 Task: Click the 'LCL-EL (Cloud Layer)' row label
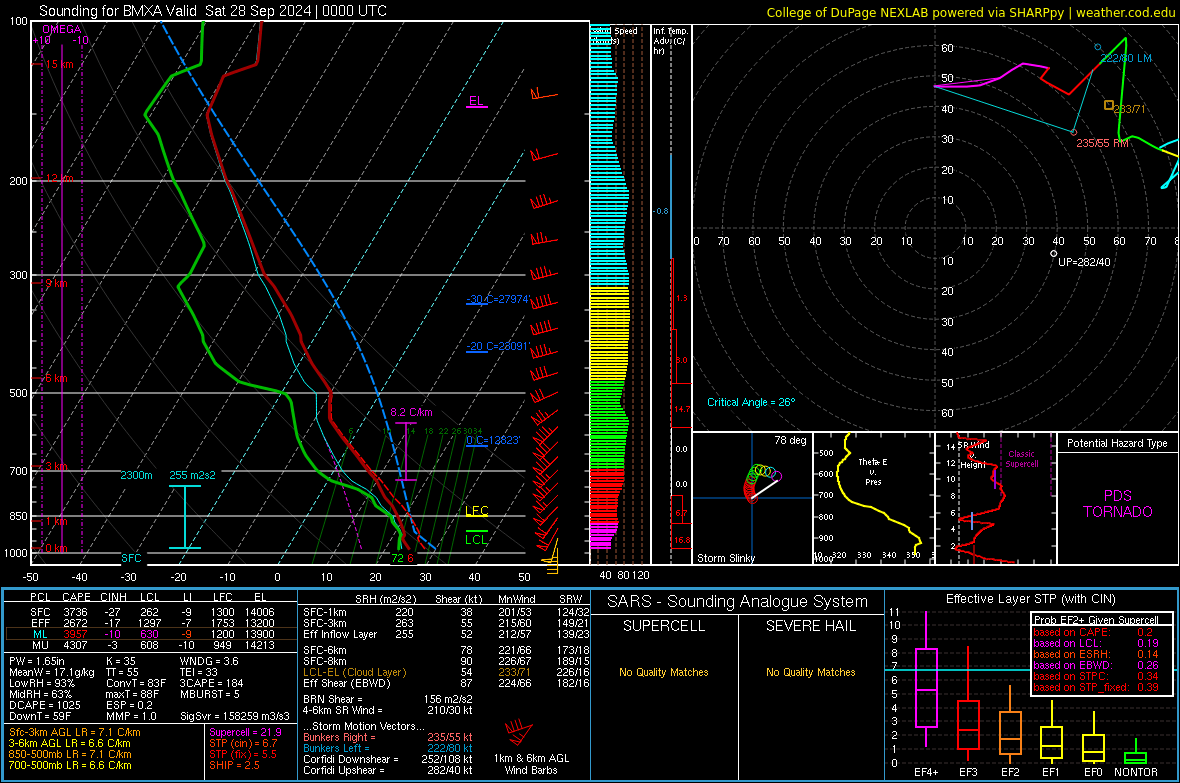[354, 672]
